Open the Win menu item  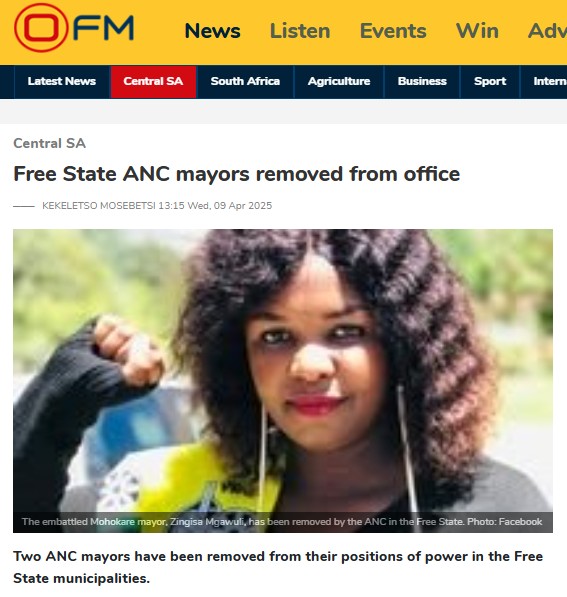point(477,31)
